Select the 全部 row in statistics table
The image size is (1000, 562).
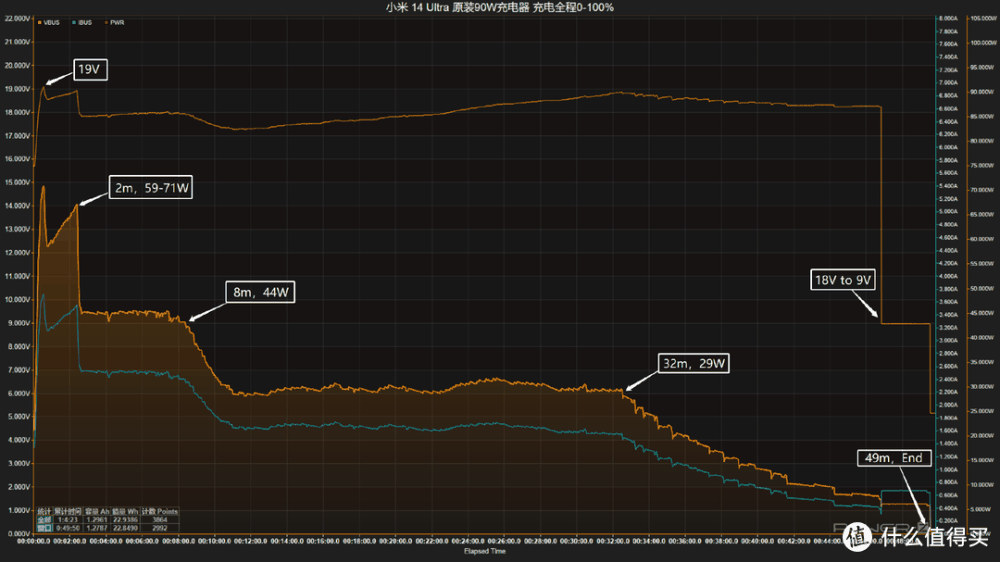43,518
